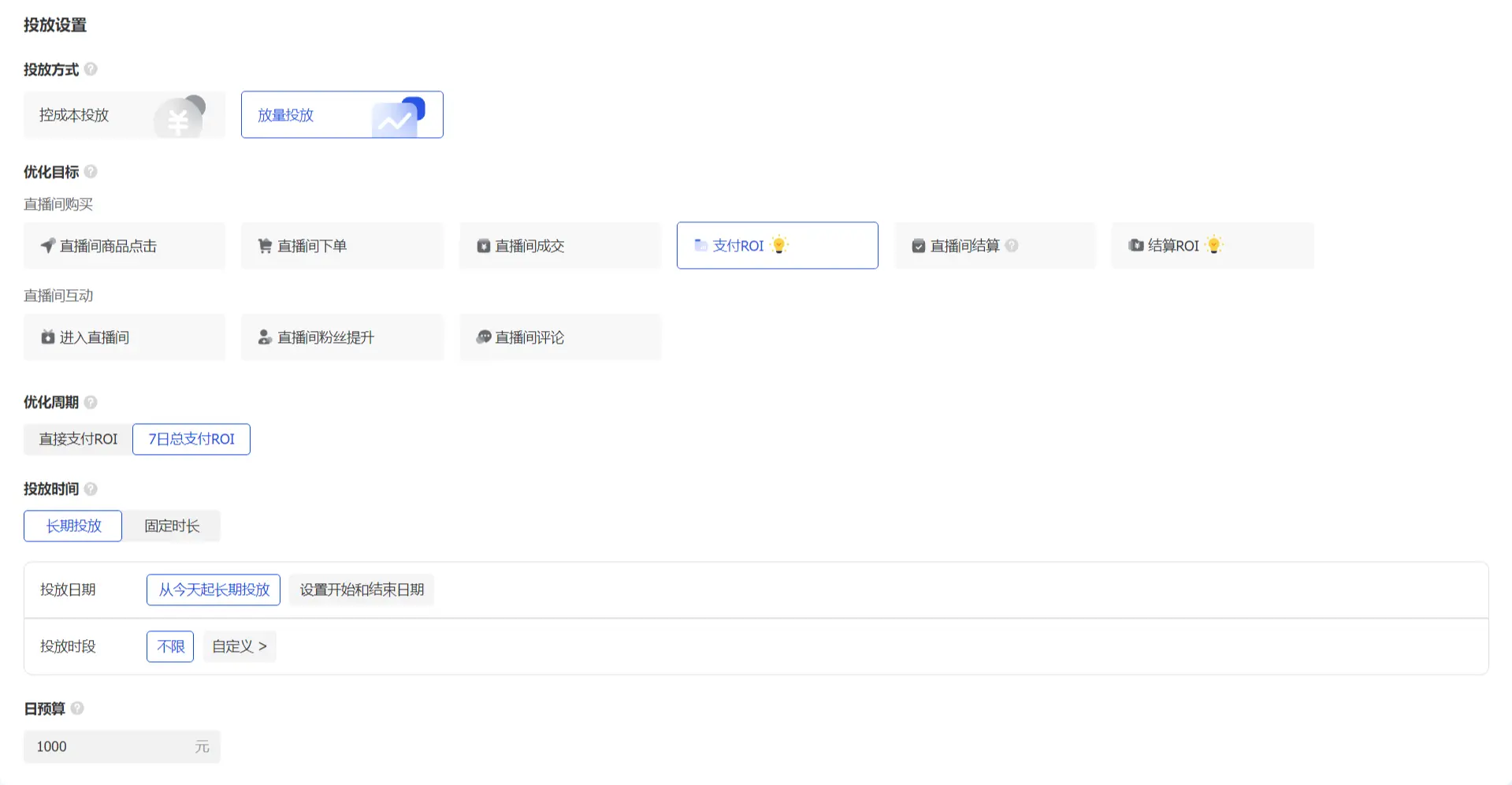
Task: Switch to 固定时长 tab
Action: tap(172, 526)
